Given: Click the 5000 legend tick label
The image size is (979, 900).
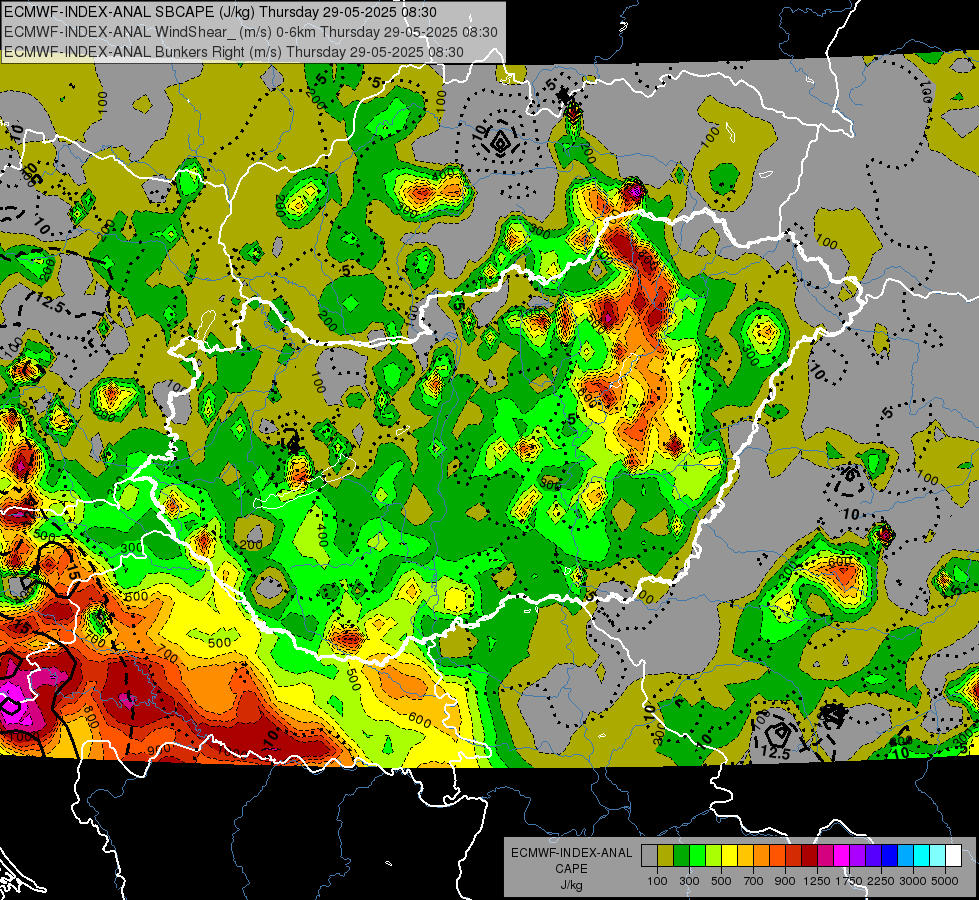Looking at the screenshot, I should (945, 881).
